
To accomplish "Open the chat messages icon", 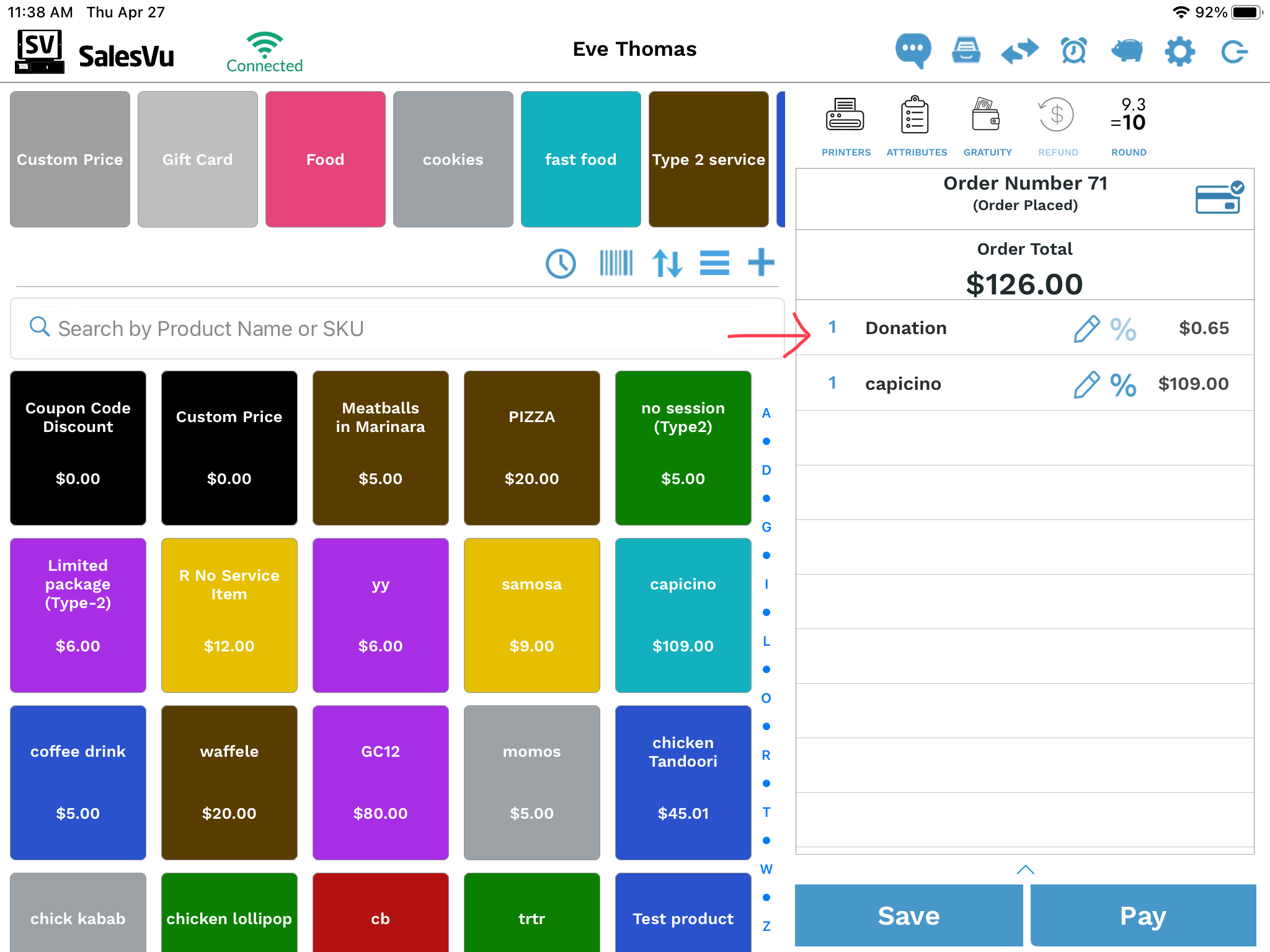I will click(x=912, y=50).
